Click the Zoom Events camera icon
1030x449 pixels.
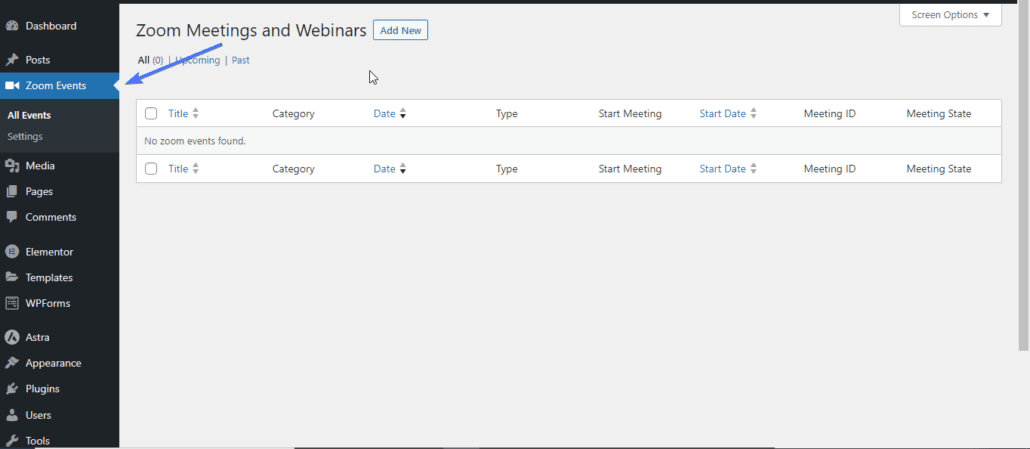coord(11,85)
